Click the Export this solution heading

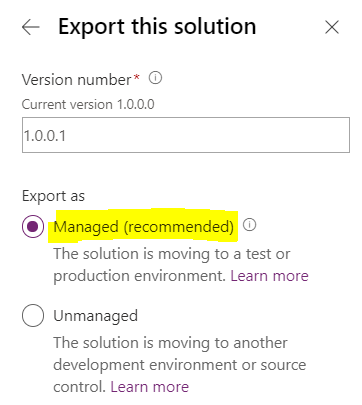pyautogui.click(x=157, y=27)
